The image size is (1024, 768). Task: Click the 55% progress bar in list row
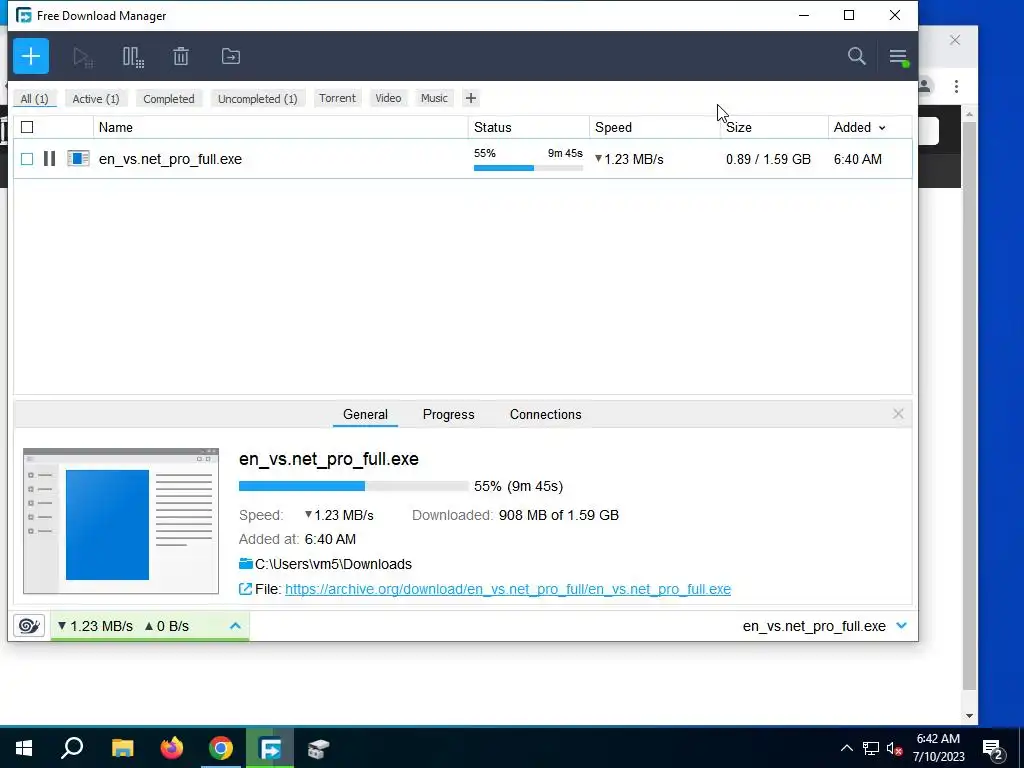(528, 168)
